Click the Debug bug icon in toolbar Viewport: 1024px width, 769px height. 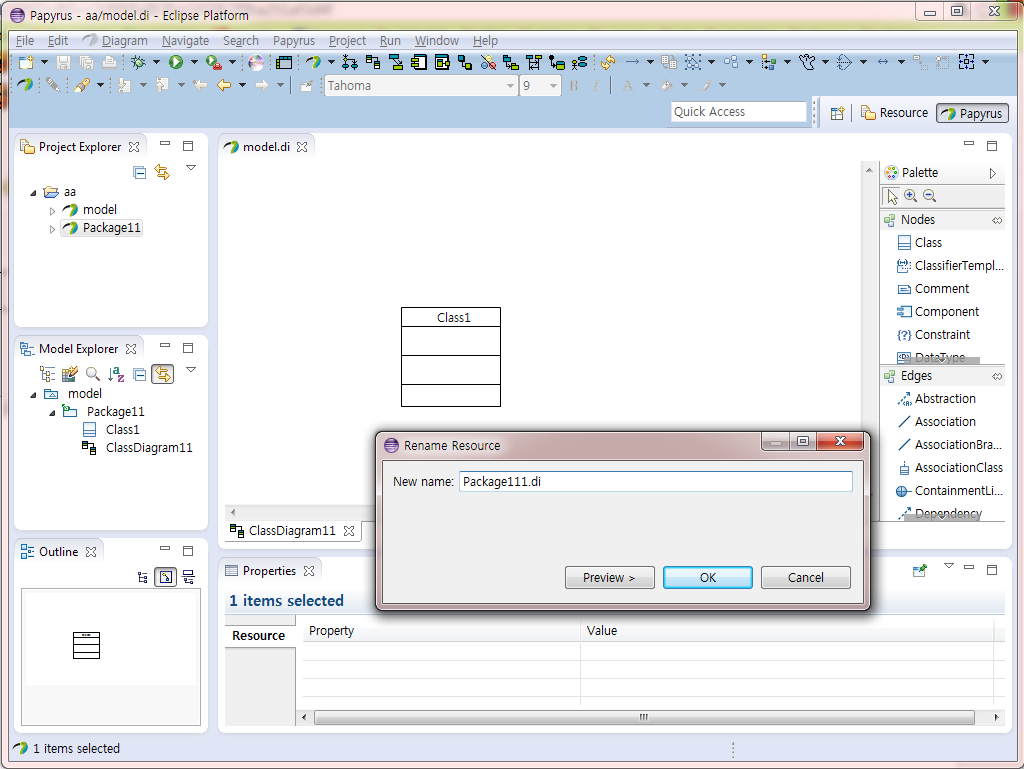tap(138, 62)
